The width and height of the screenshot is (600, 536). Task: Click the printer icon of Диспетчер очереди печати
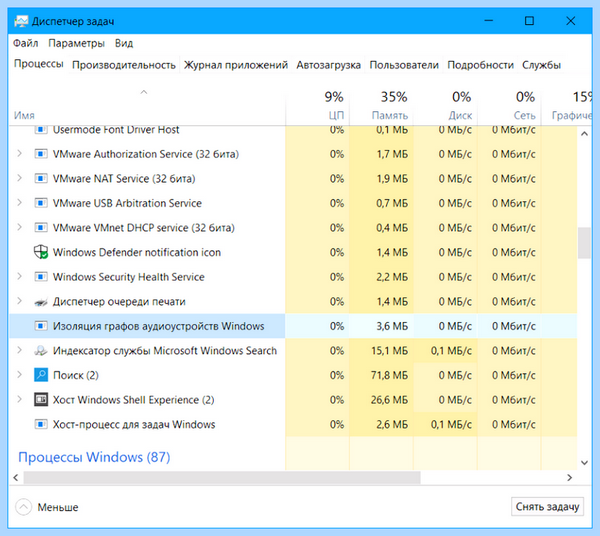point(41,302)
